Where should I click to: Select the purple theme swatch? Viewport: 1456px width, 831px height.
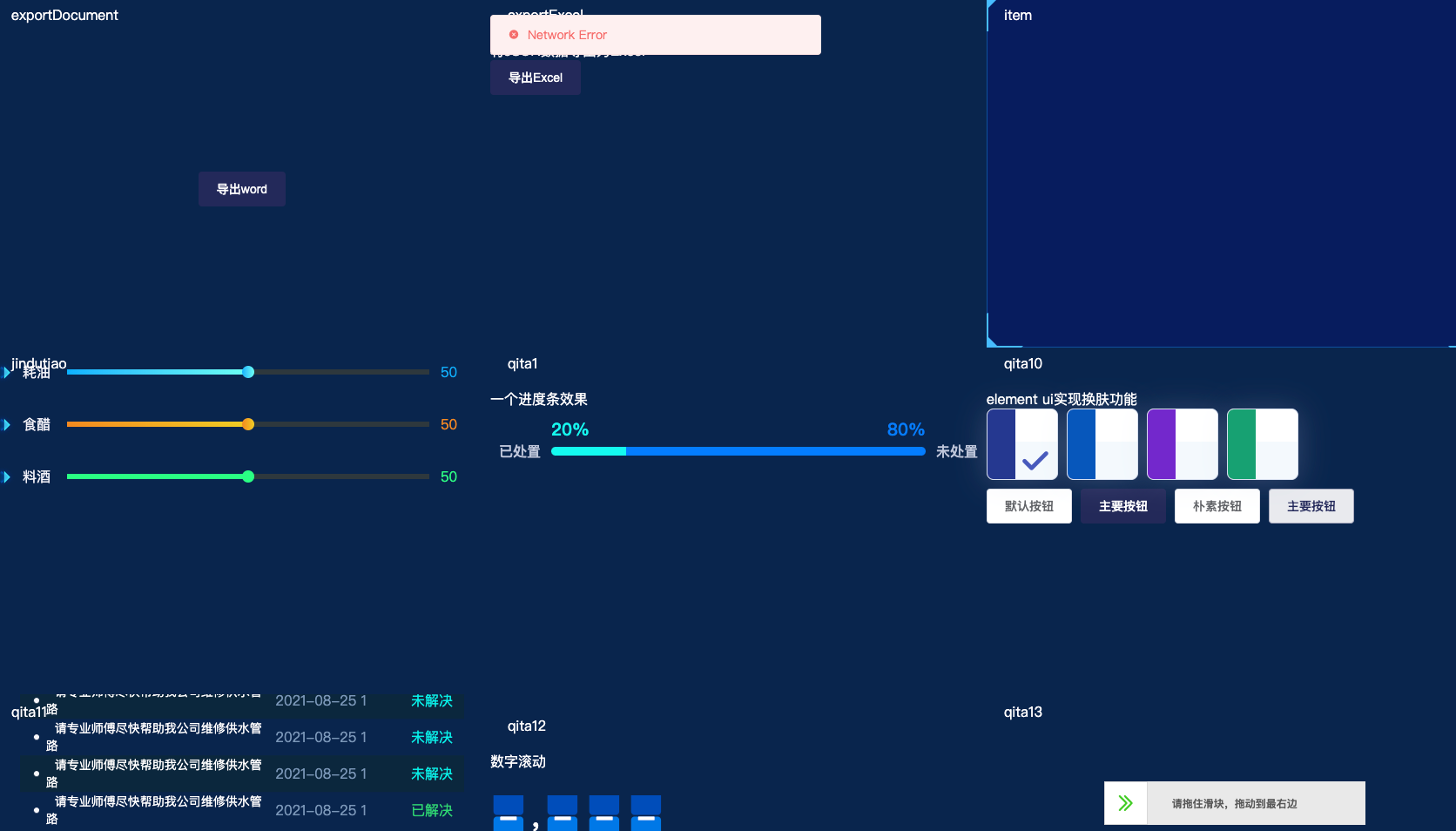[1183, 444]
